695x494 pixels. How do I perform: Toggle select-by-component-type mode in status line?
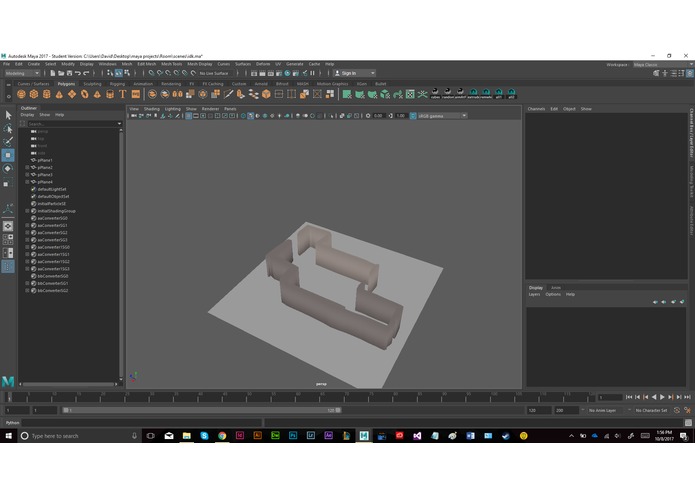click(x=127, y=73)
